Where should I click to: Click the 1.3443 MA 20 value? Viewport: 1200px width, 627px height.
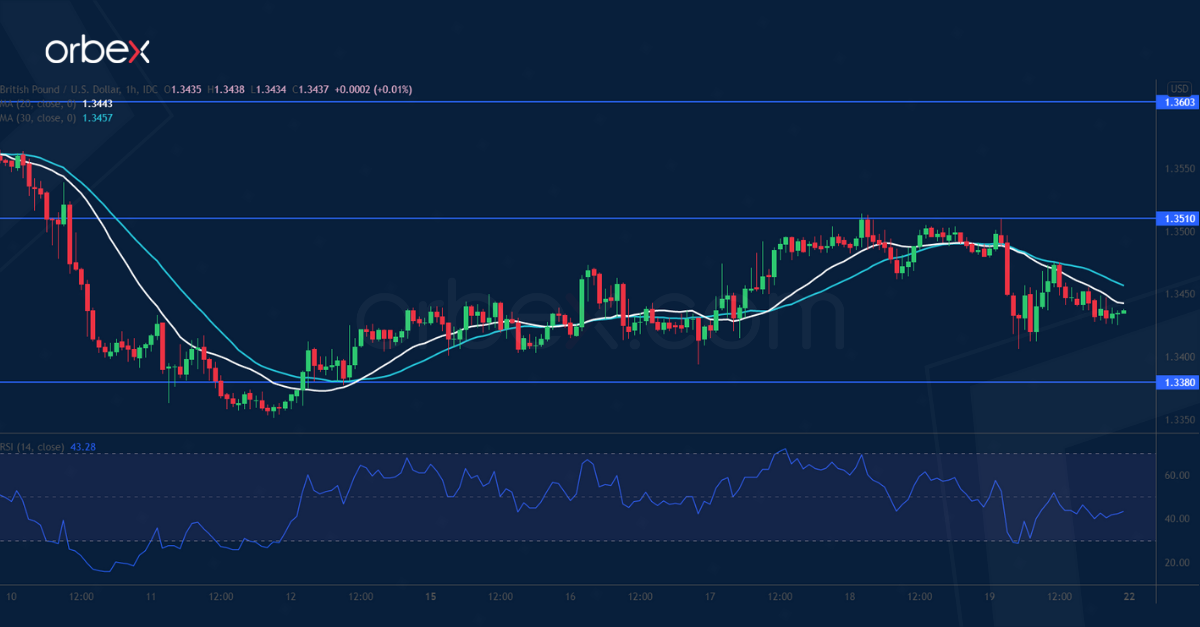(x=97, y=104)
